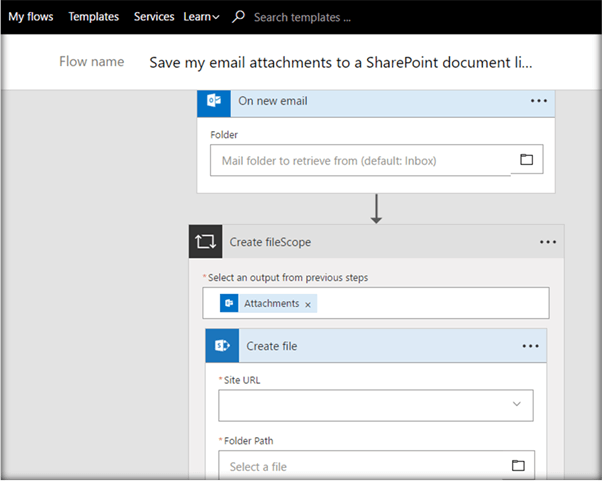Click the Outlook icon in Attachments token
602x481 pixels.
pos(230,303)
